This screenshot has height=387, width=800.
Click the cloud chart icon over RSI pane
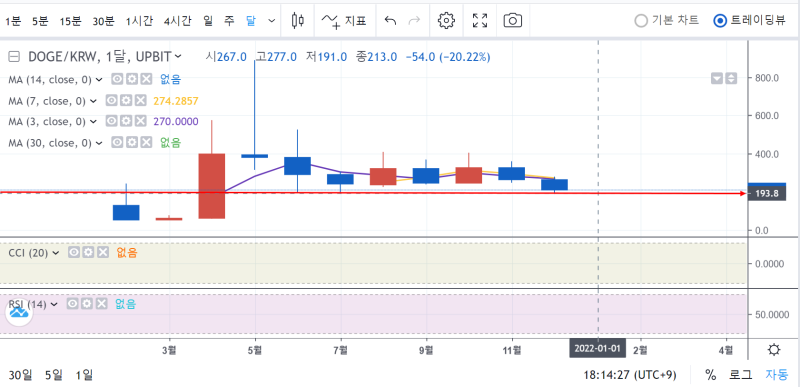pos(19,313)
